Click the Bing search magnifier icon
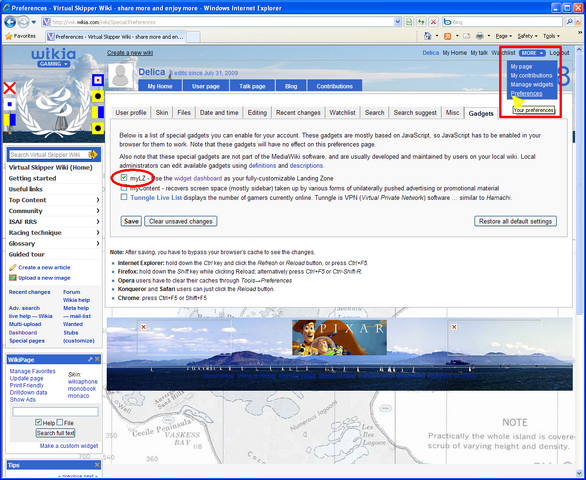586x480 pixels. coord(569,22)
